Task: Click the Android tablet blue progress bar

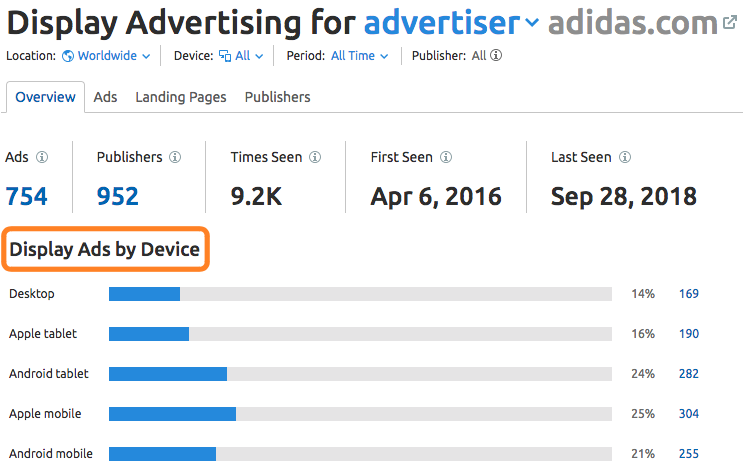Action: point(168,374)
